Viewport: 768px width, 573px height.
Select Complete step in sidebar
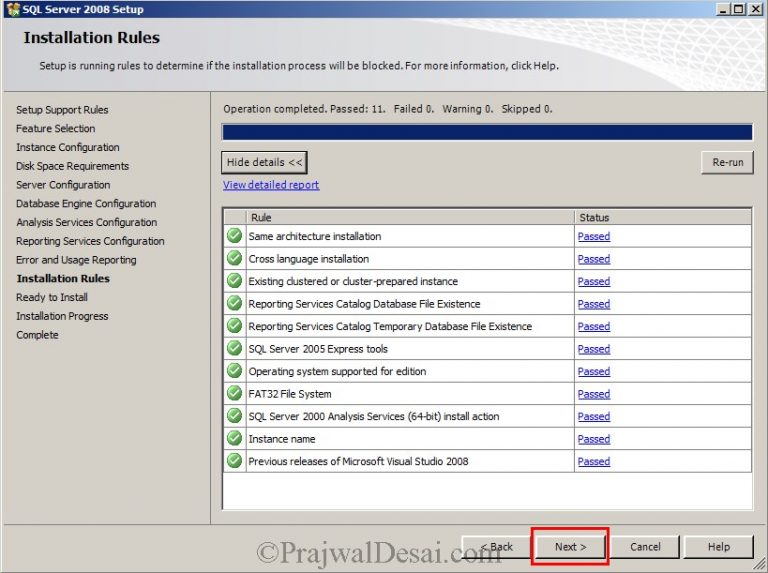pyautogui.click(x=37, y=335)
